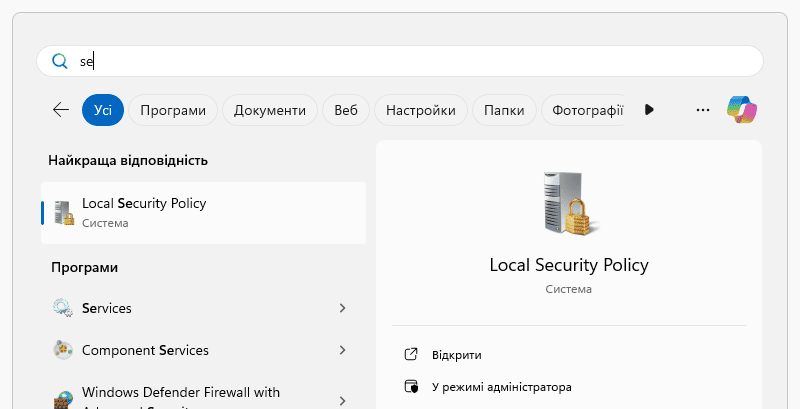Choose the Настройки filter tab

[x=420, y=110]
